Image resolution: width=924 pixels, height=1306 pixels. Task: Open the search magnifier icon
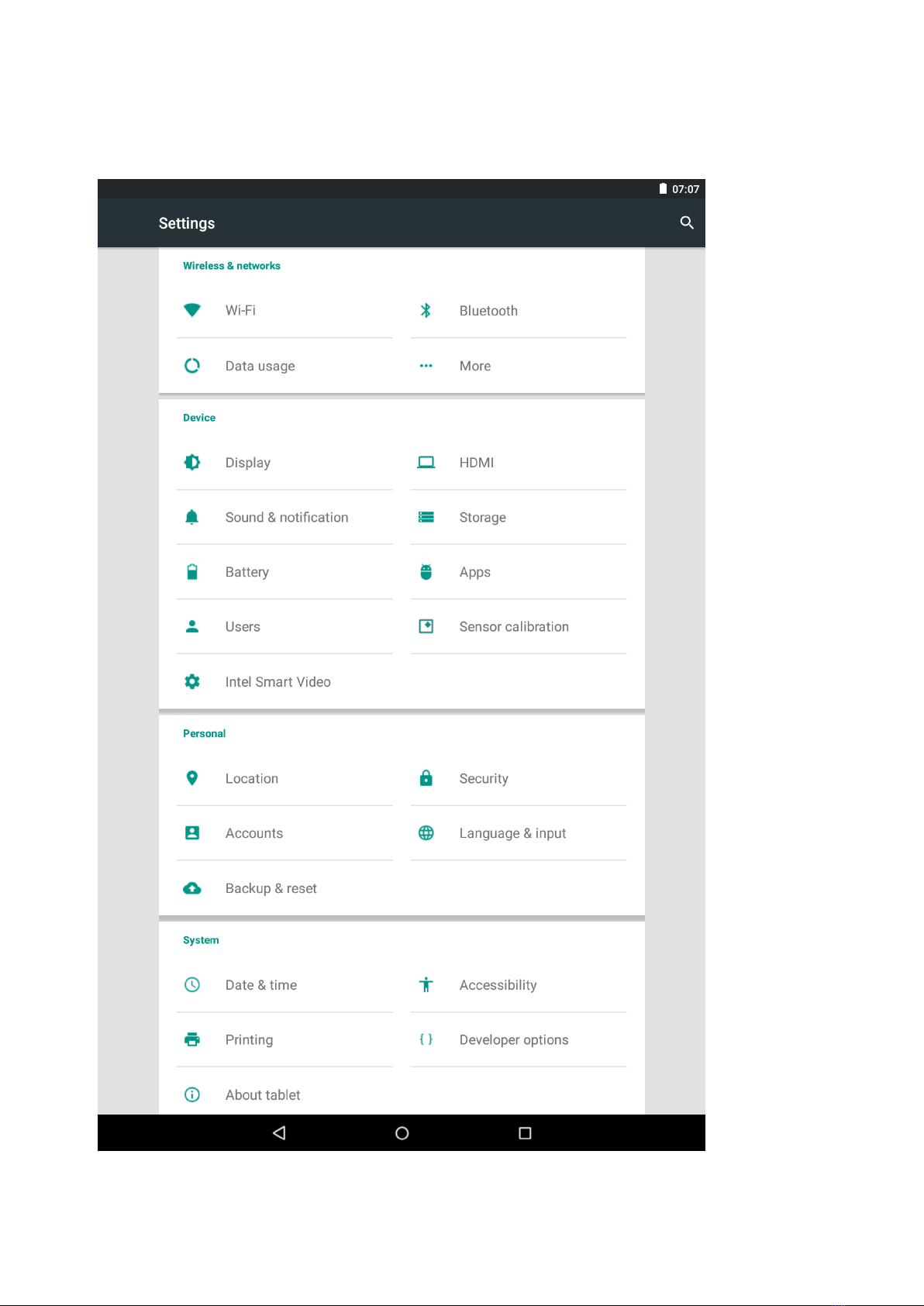coord(687,222)
